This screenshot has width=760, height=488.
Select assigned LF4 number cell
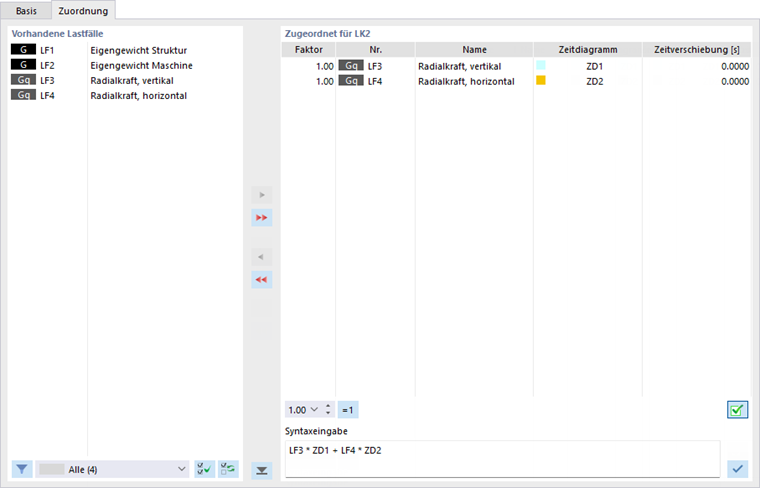(375, 81)
